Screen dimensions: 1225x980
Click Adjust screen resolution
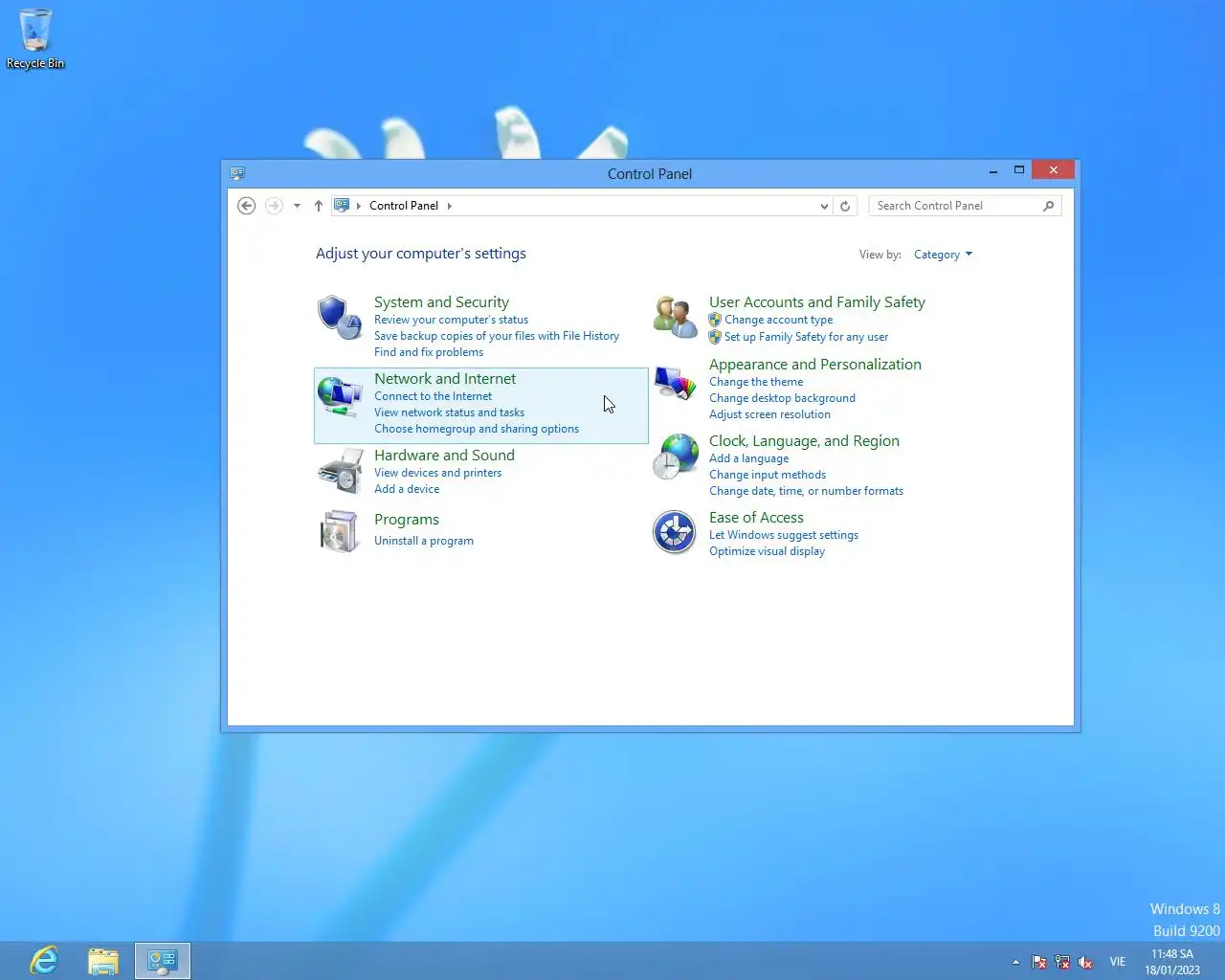click(769, 414)
